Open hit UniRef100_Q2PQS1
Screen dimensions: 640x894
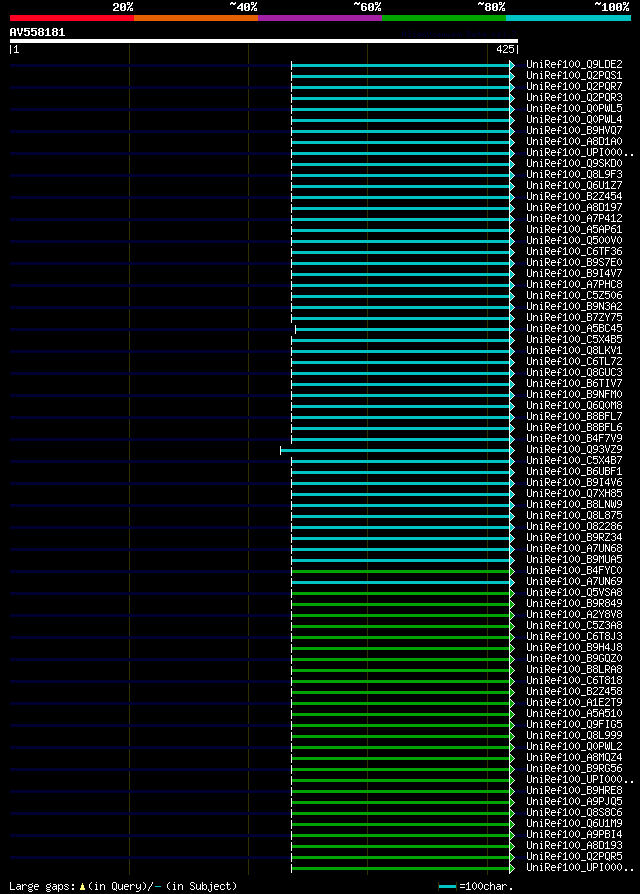click(574, 75)
